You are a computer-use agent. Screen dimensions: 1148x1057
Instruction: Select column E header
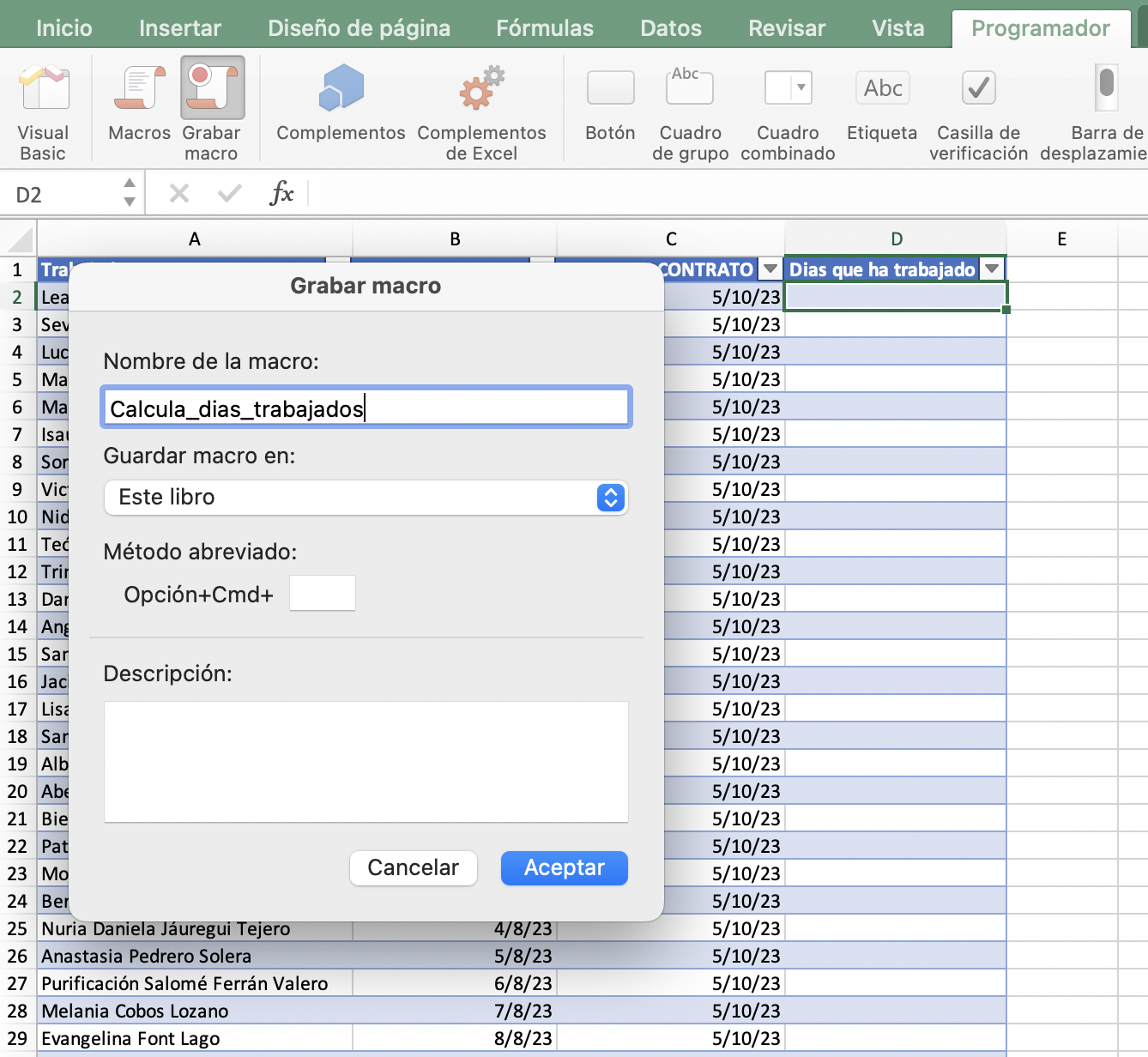coord(1062,239)
